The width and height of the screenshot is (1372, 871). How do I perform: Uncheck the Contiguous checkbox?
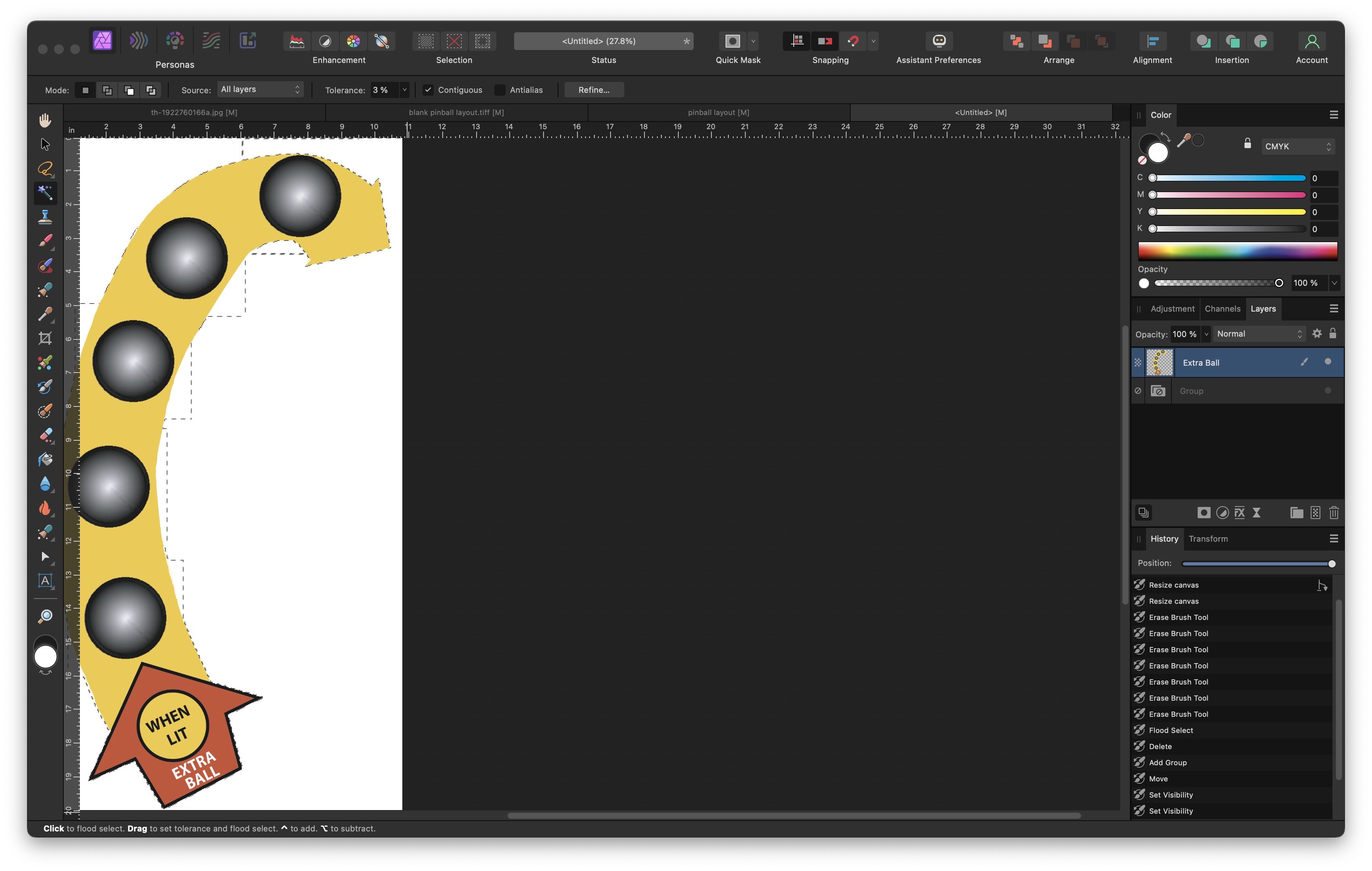[429, 90]
